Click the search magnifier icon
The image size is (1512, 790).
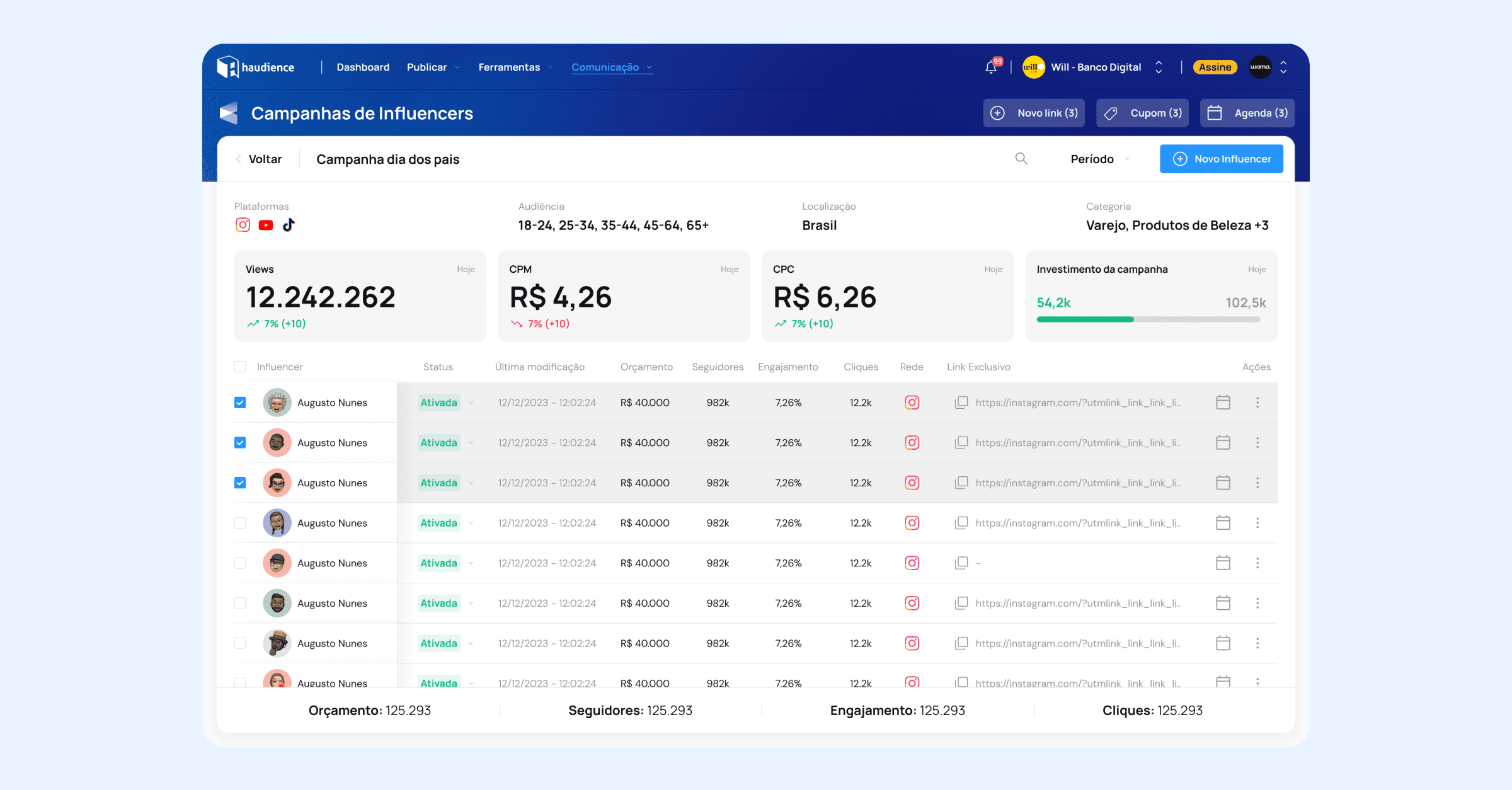pyautogui.click(x=1021, y=159)
